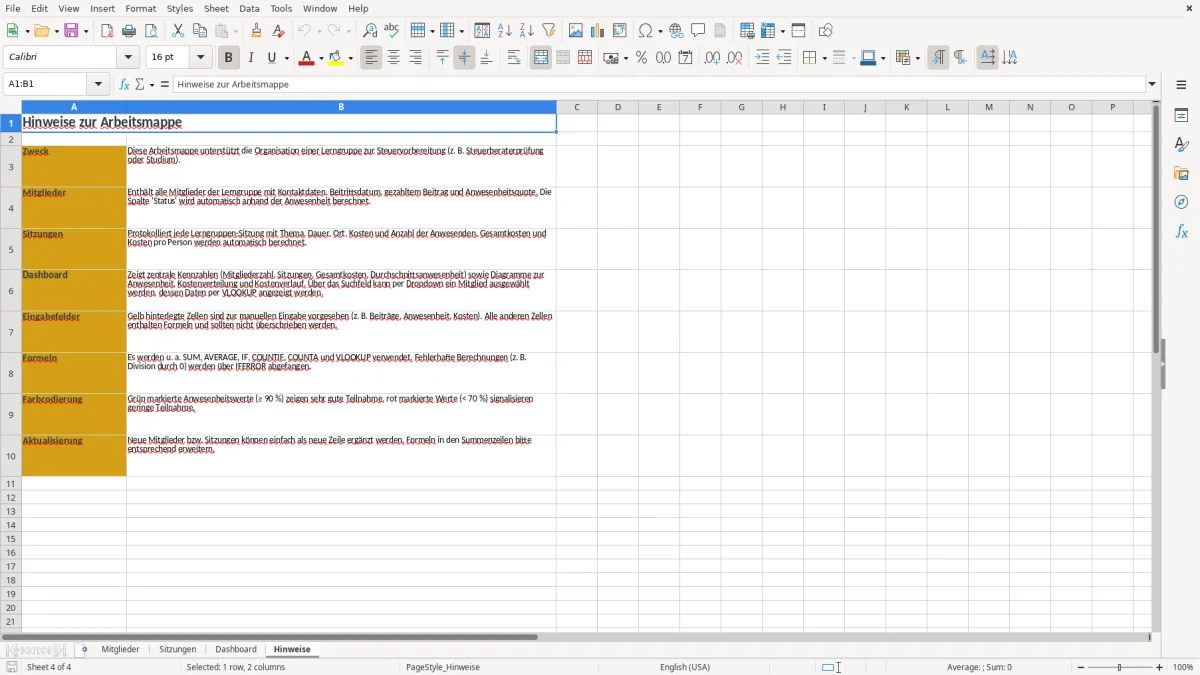Viewport: 1200px width, 675px height.
Task: Open the Name Box dropdown
Action: click(98, 85)
